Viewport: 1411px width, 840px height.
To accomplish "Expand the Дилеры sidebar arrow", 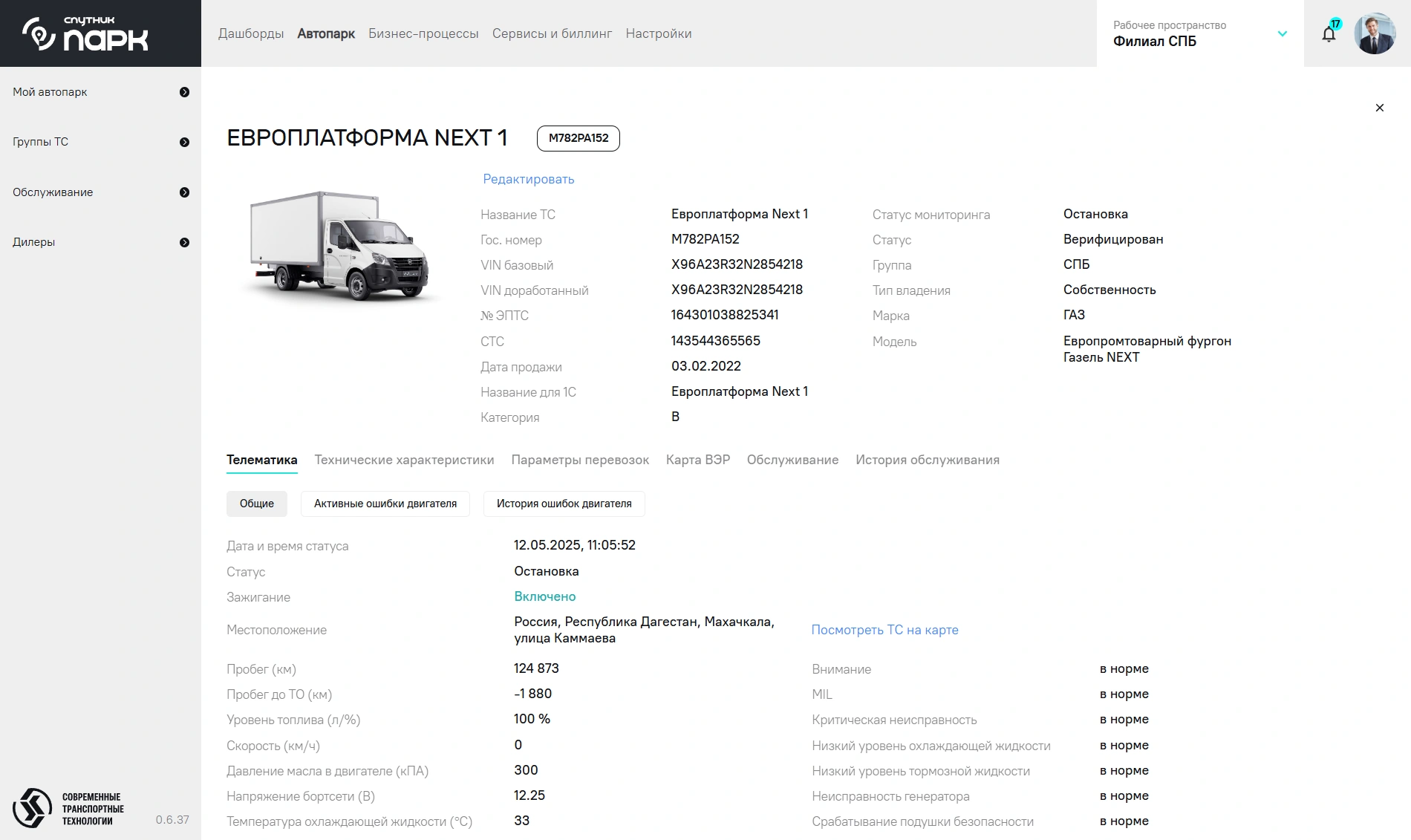I will pyautogui.click(x=184, y=242).
